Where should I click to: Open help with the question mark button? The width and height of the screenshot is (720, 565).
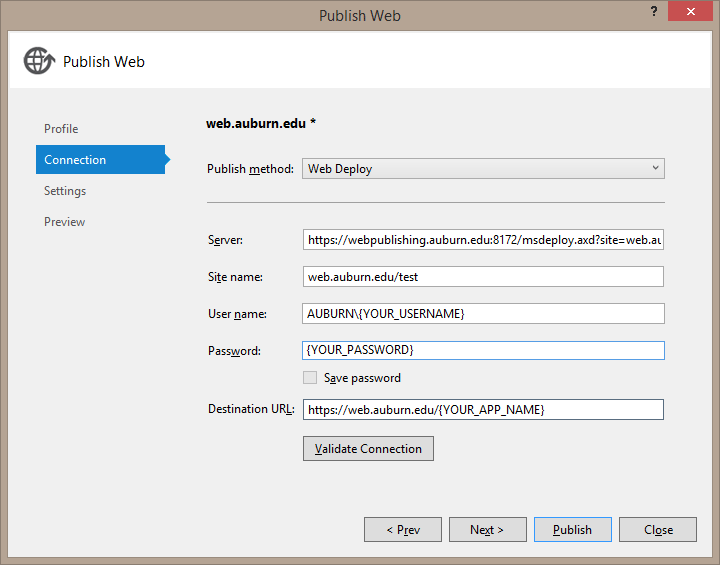point(654,12)
